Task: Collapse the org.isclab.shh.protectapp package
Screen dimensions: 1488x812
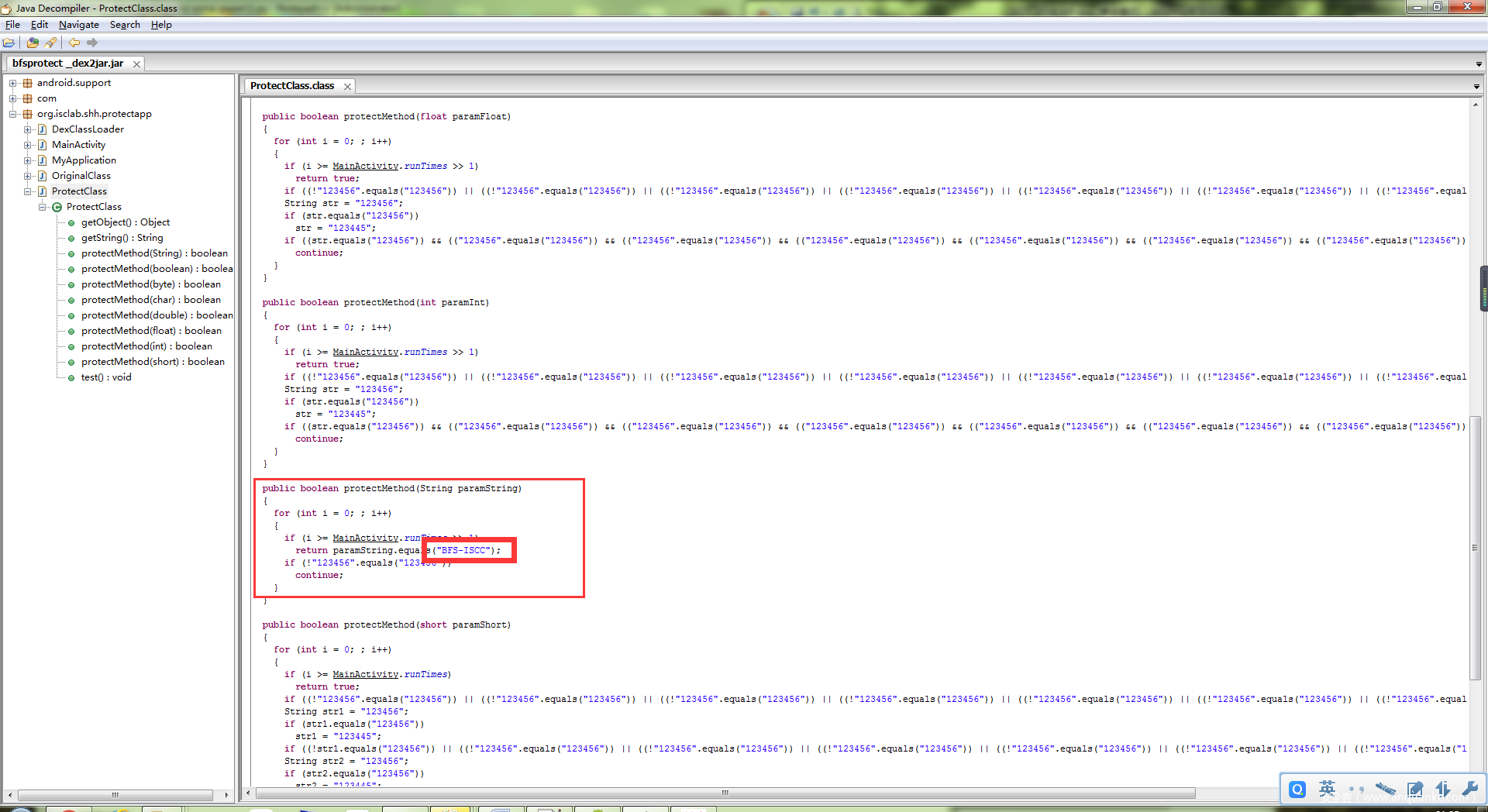Action: 12,114
